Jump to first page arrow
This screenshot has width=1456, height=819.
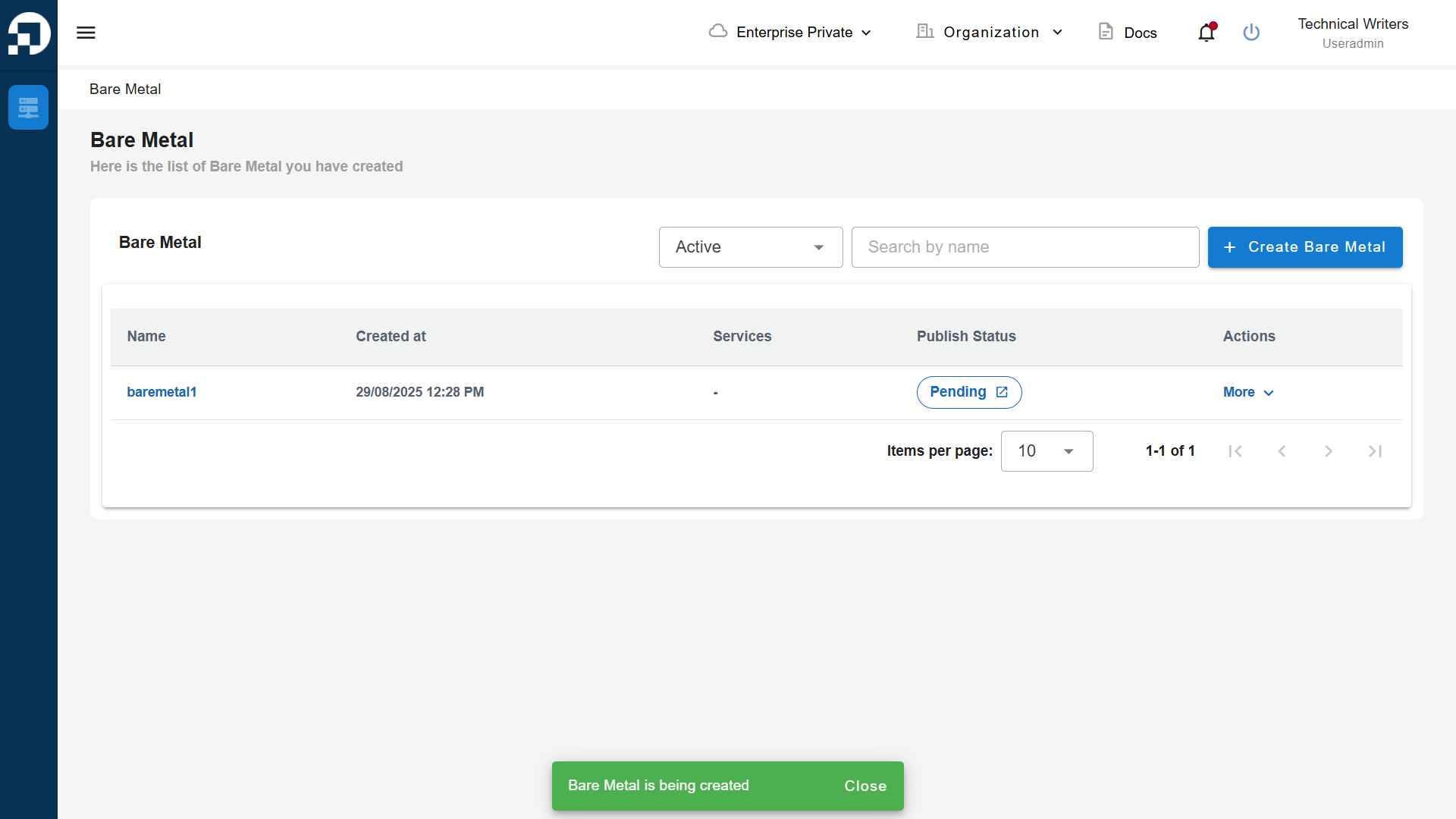pos(1235,451)
